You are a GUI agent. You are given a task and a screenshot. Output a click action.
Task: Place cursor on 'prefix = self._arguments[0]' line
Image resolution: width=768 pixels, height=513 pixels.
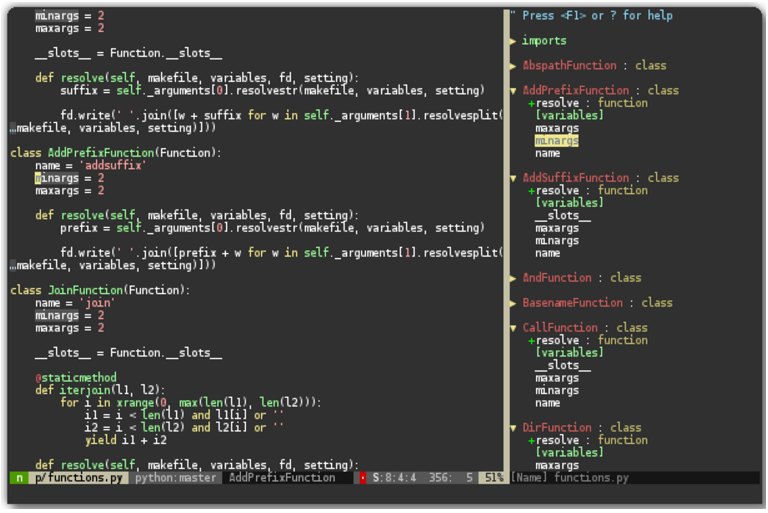[x=272, y=228]
